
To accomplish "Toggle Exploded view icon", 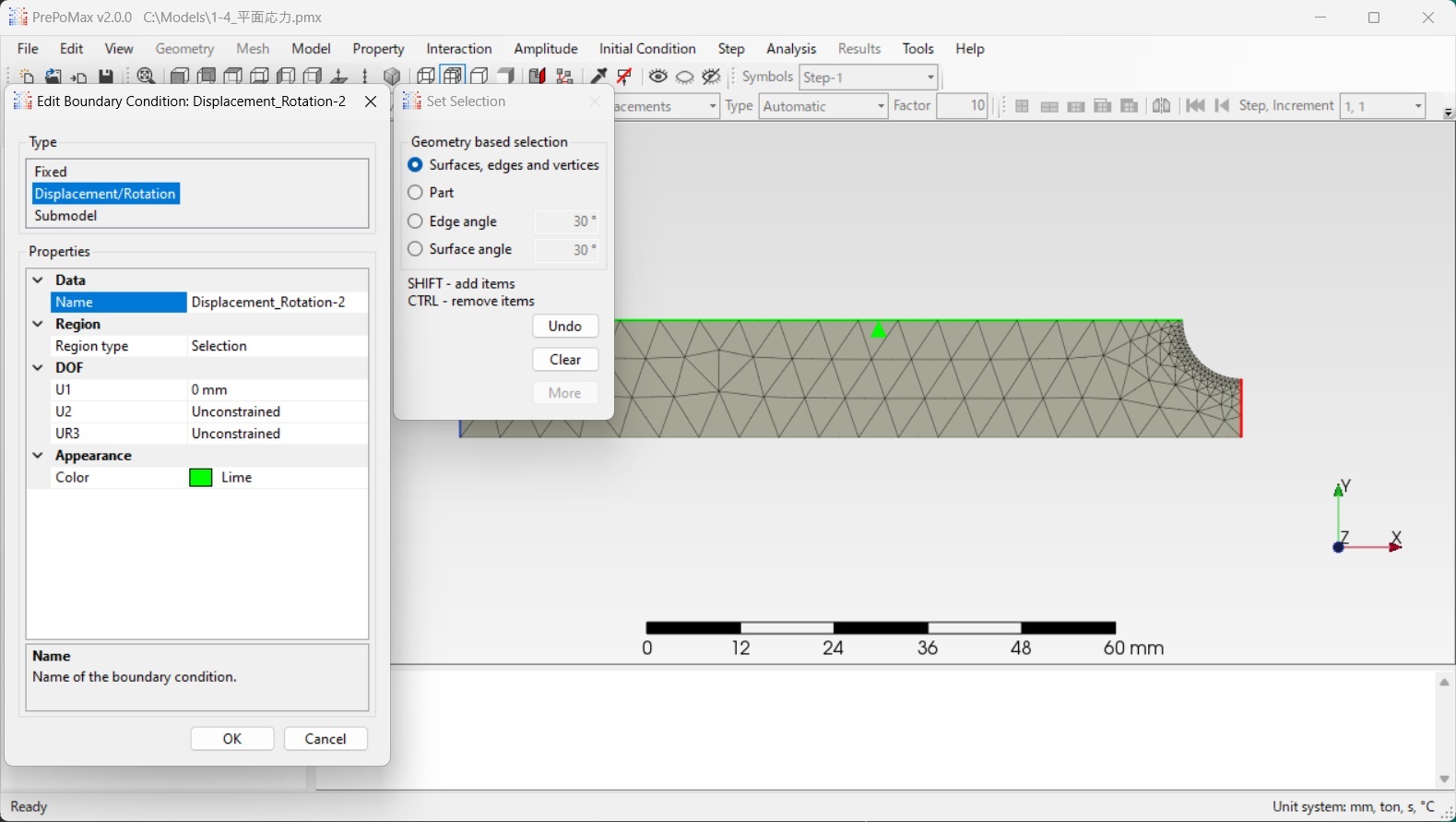I will pyautogui.click(x=564, y=77).
